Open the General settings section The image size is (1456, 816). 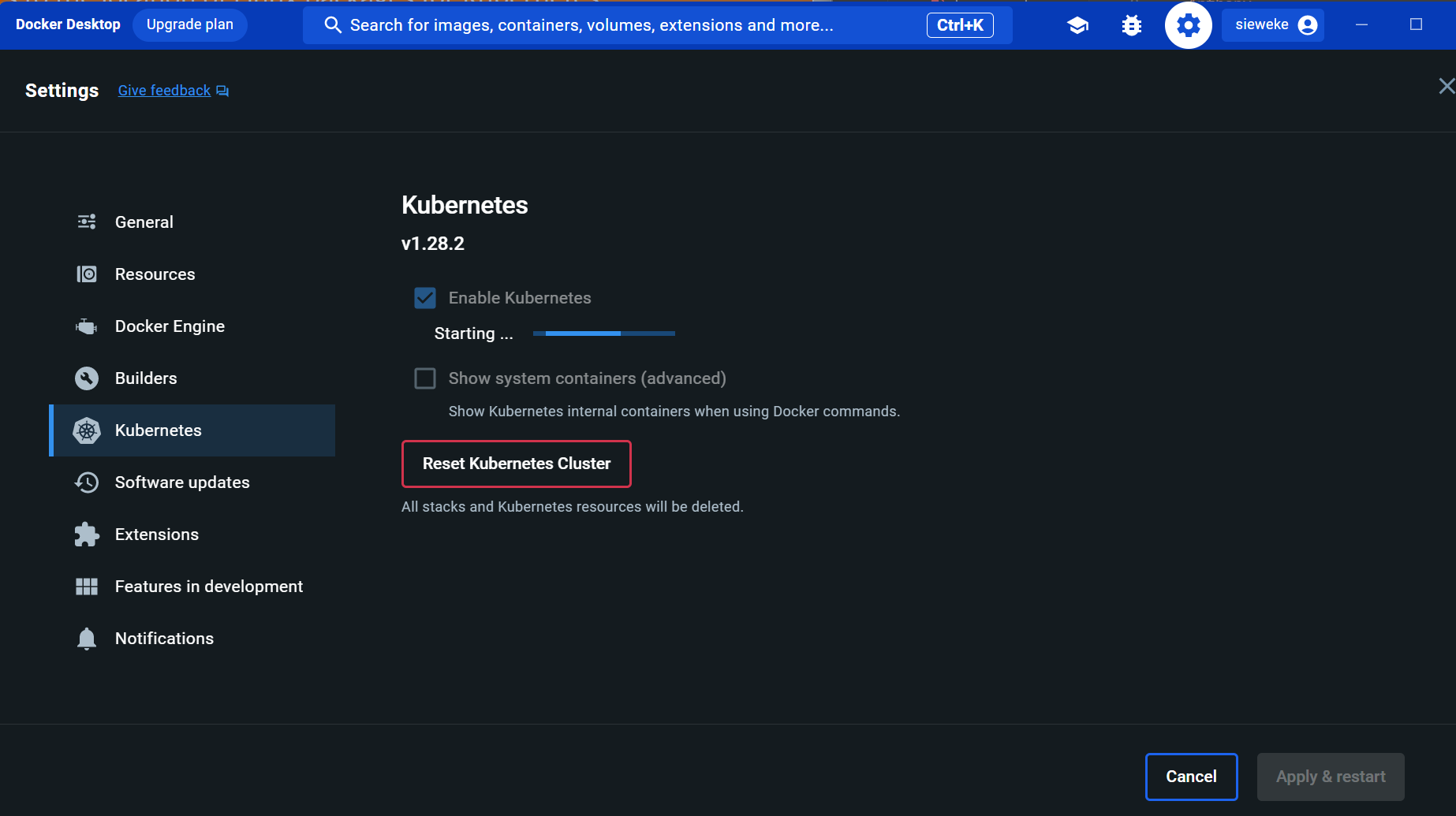coord(192,222)
